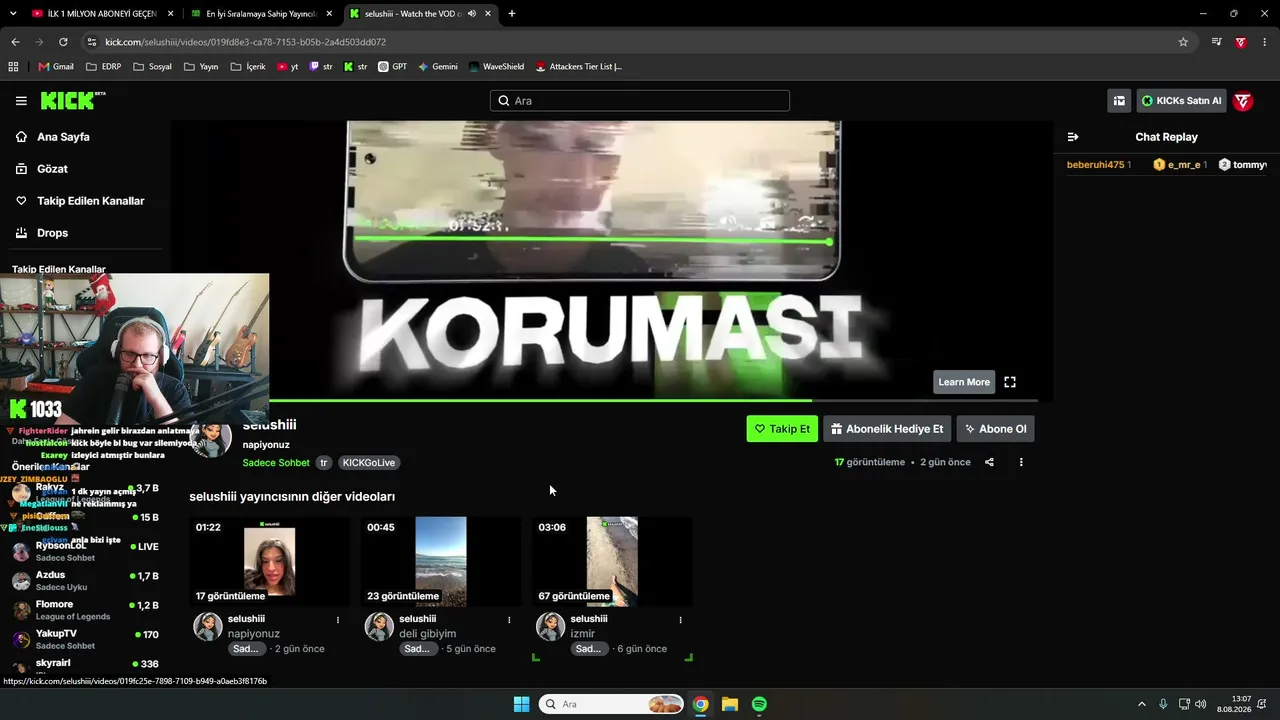Open Ana Sayfa in the Kick sidebar
This screenshot has height=720, width=1280.
[x=63, y=137]
